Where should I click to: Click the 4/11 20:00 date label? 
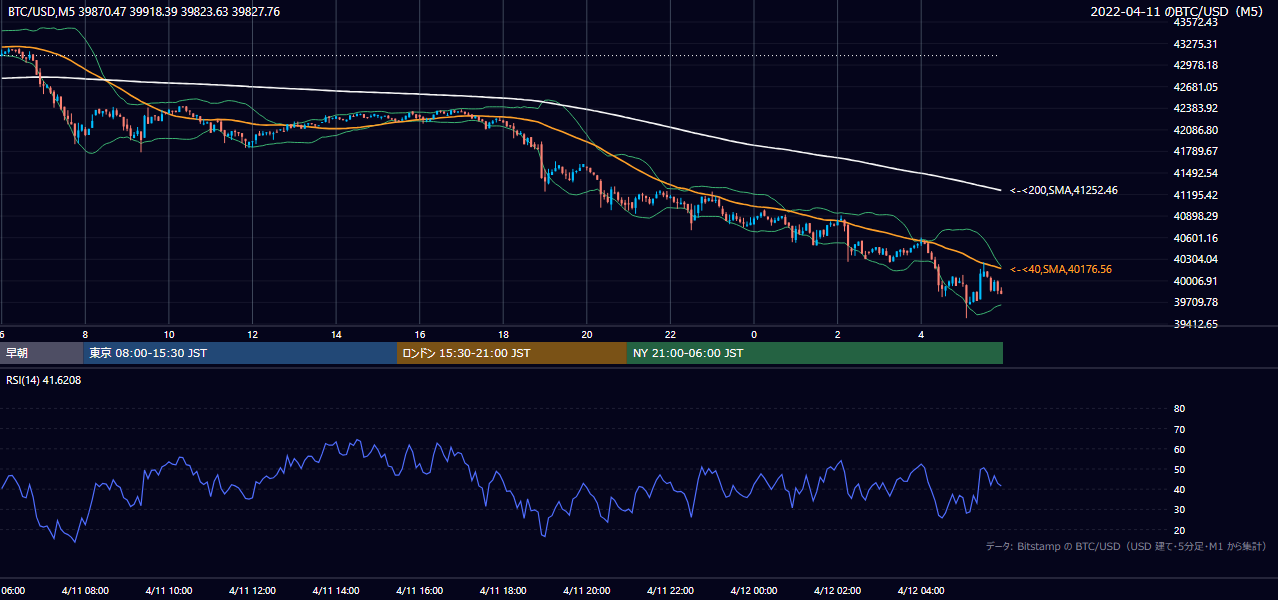[587, 591]
